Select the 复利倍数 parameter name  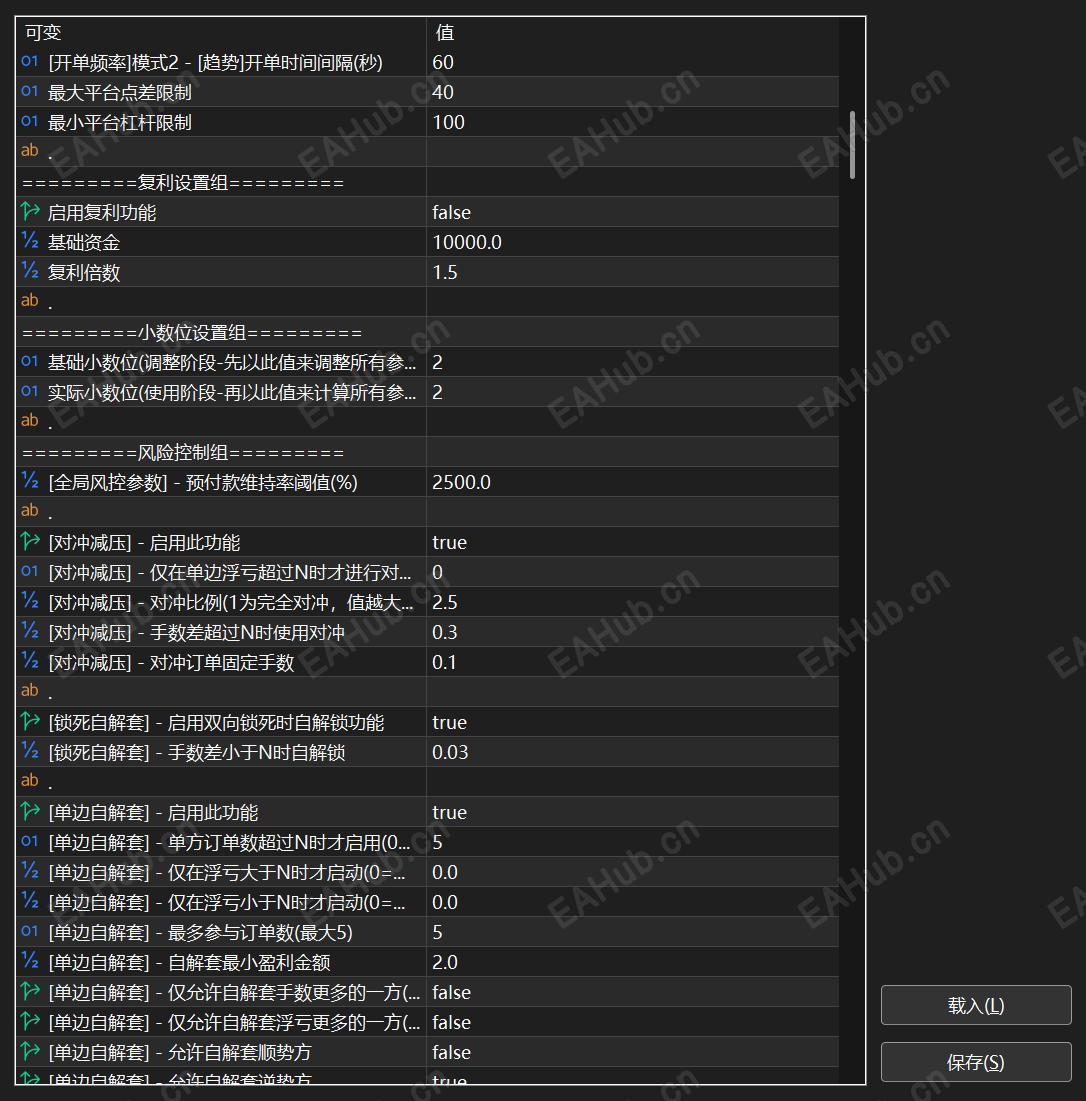(x=84, y=272)
